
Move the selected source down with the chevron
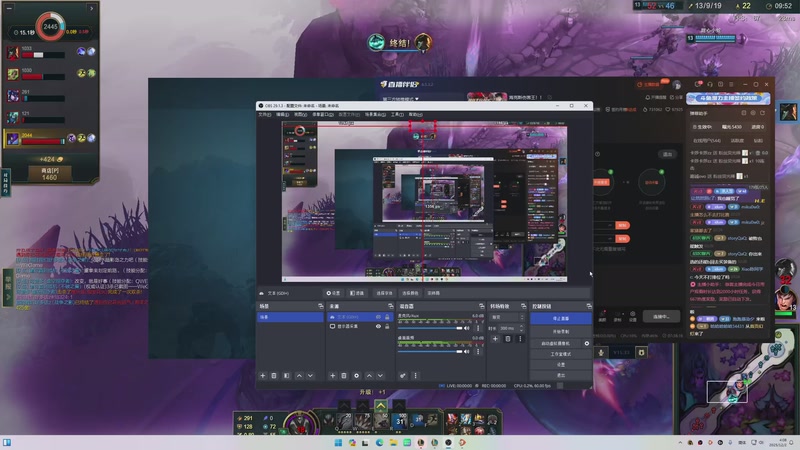click(x=380, y=375)
